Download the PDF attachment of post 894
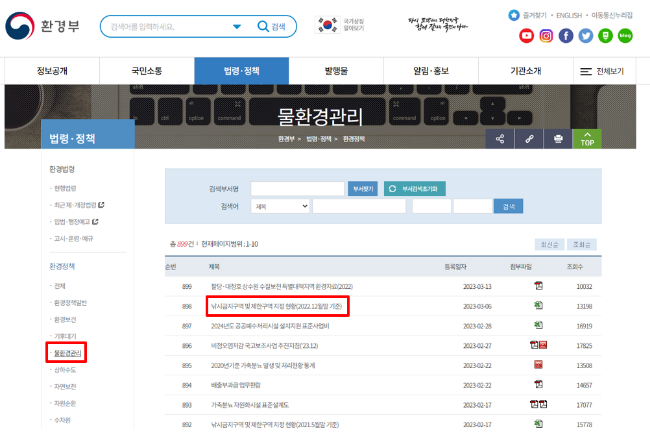The height and width of the screenshot is (444, 650). pos(538,384)
